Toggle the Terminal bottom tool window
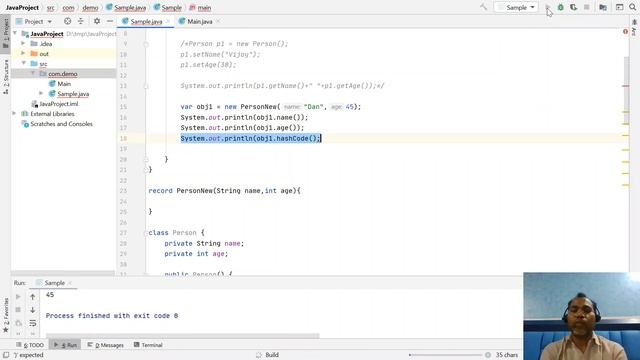Image resolution: width=640 pixels, height=360 pixels. coord(148,345)
